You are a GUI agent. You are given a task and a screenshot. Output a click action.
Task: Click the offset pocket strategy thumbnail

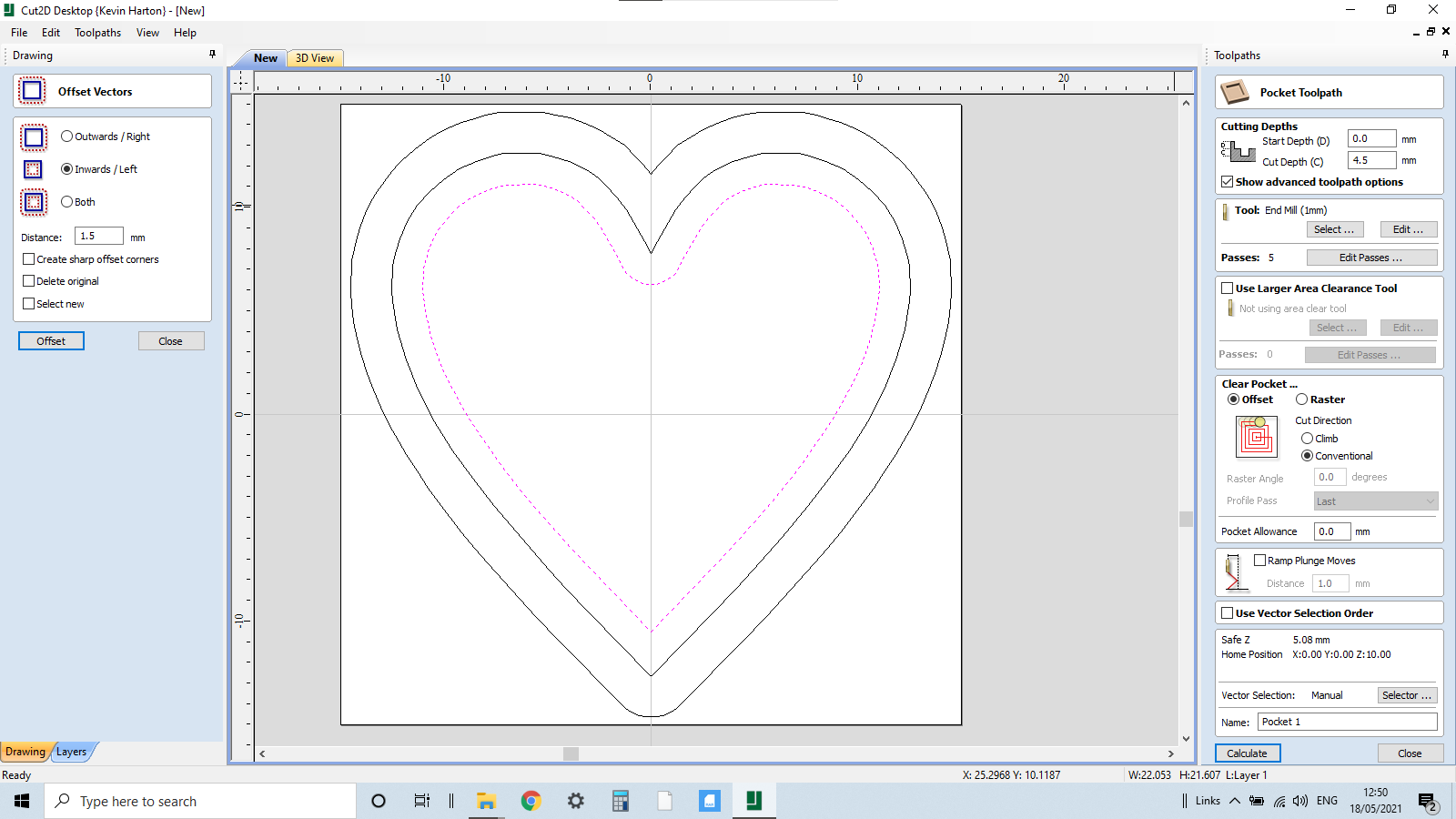pyautogui.click(x=1257, y=437)
